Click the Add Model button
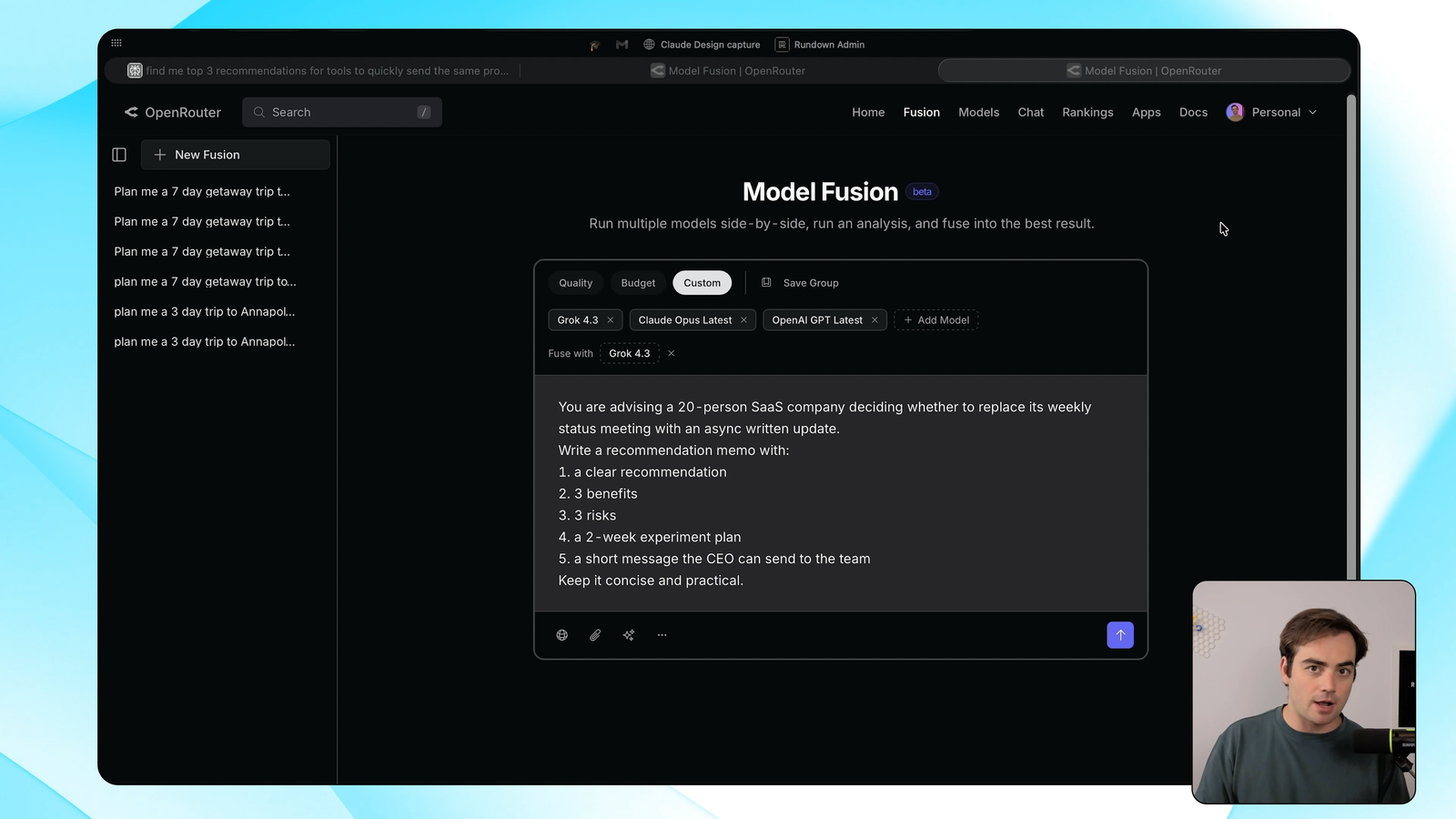Screen dimensions: 1456x819 (x=936, y=320)
